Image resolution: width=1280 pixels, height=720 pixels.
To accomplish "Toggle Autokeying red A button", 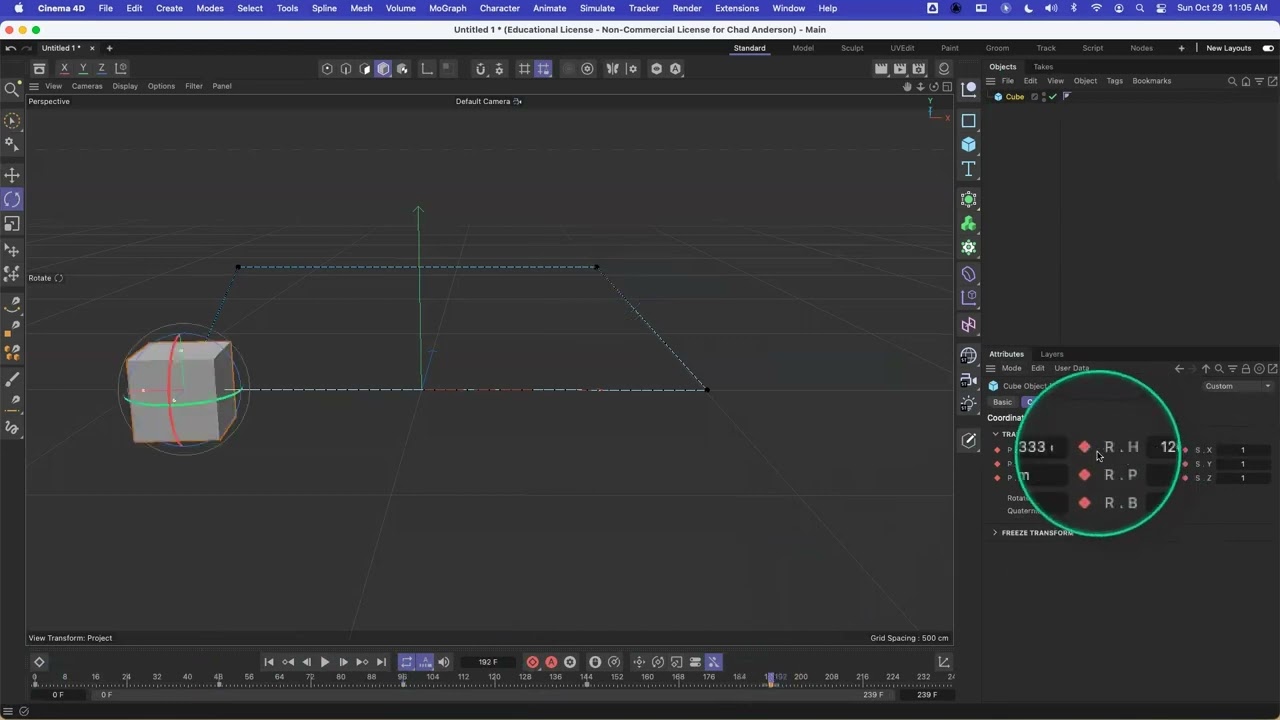I will coord(551,662).
